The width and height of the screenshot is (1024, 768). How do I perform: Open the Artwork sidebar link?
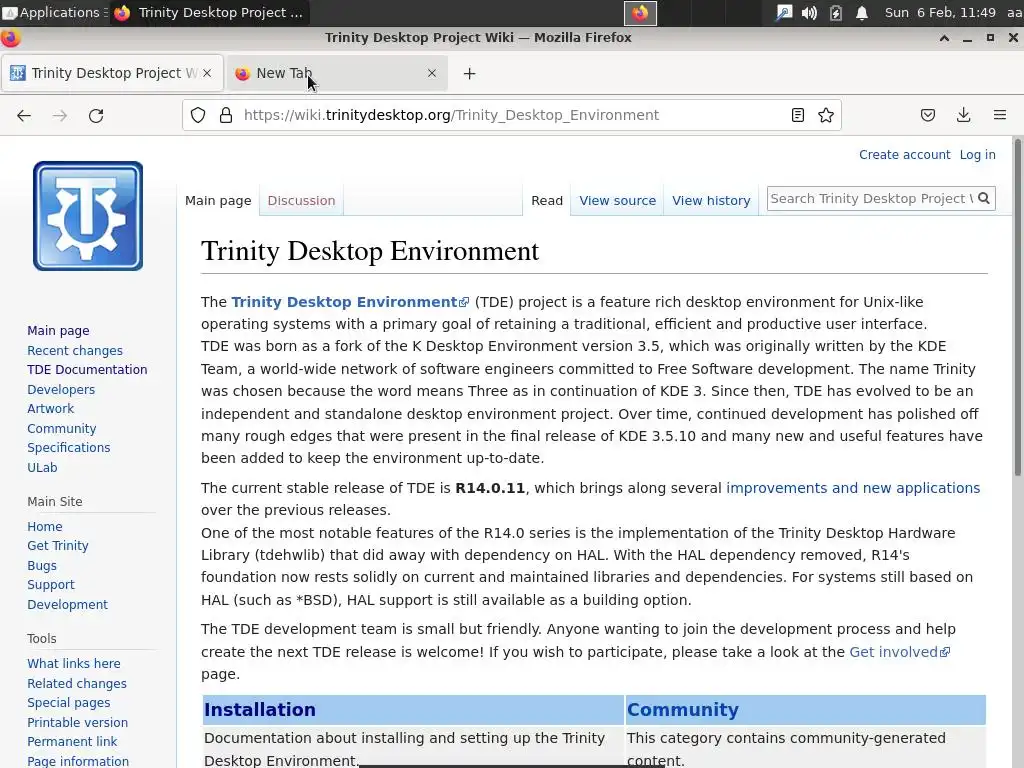pyautogui.click(x=50, y=409)
